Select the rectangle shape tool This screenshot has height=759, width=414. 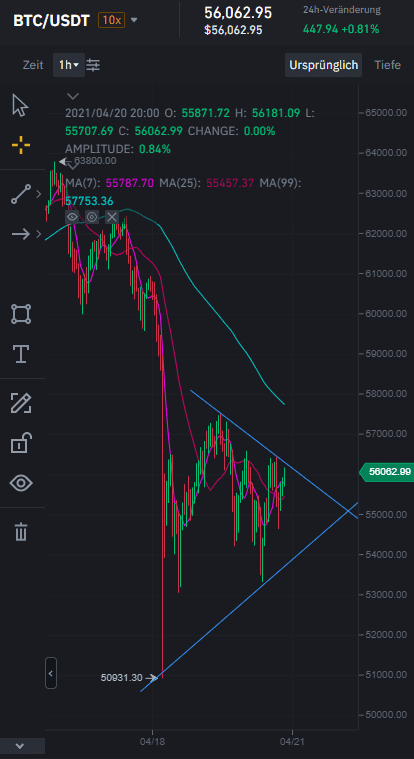tap(21, 314)
